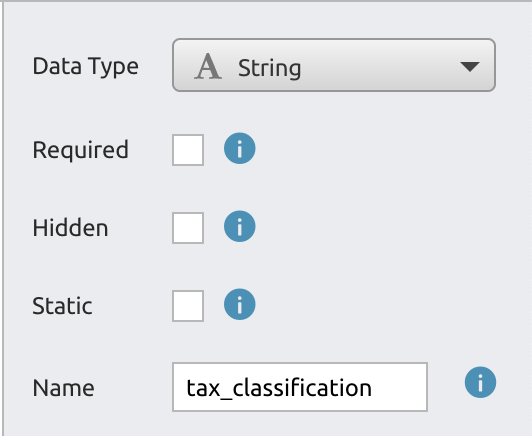Click the Hidden label text
The width and height of the screenshot is (532, 436).
tap(70, 228)
